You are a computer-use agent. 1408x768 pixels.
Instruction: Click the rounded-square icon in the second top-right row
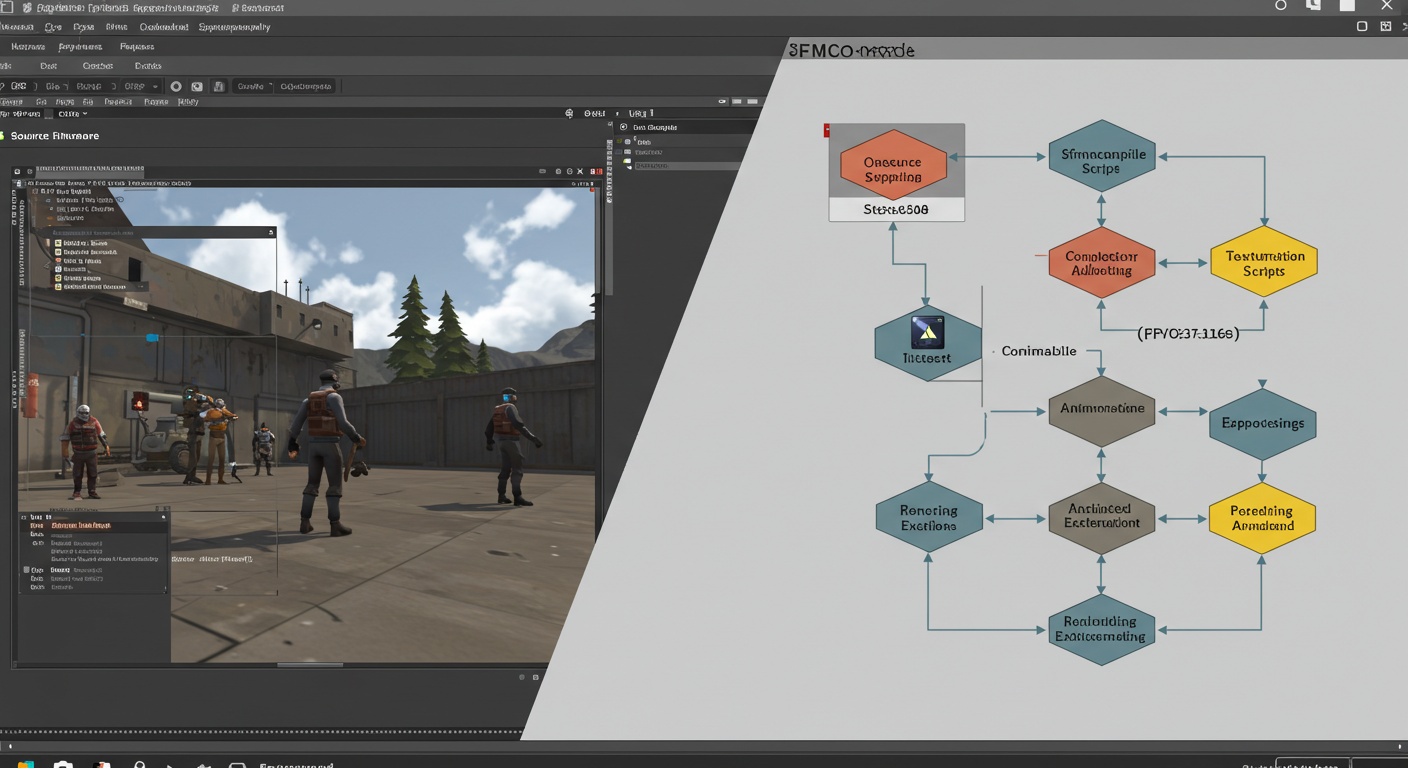tap(1362, 27)
